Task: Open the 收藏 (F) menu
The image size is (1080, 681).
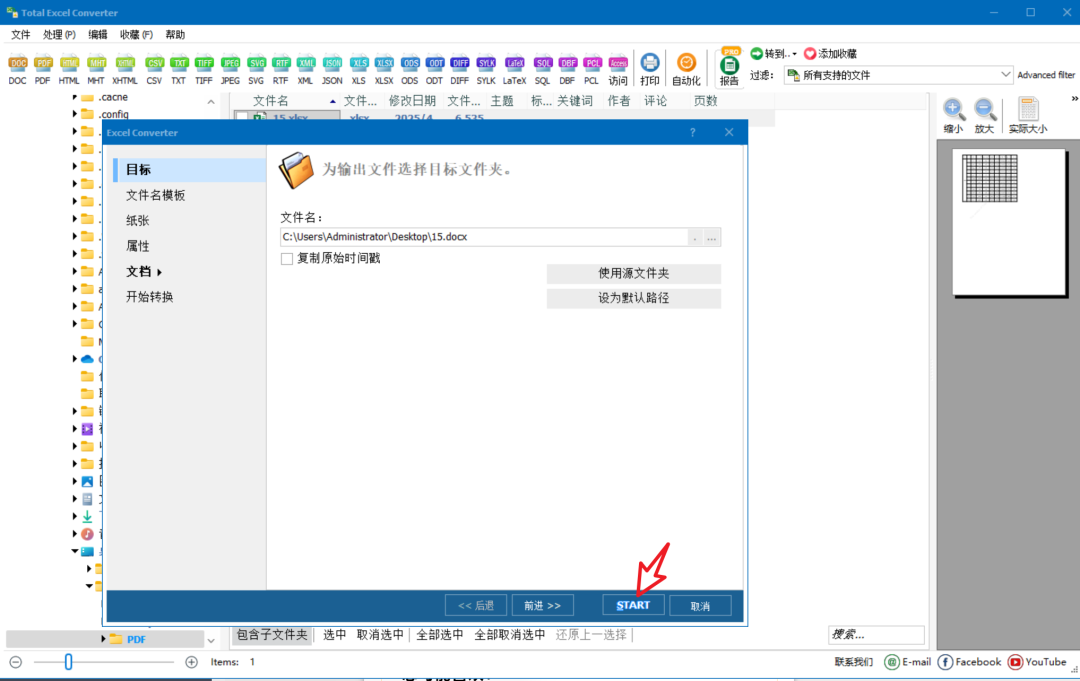Action: 136,34
